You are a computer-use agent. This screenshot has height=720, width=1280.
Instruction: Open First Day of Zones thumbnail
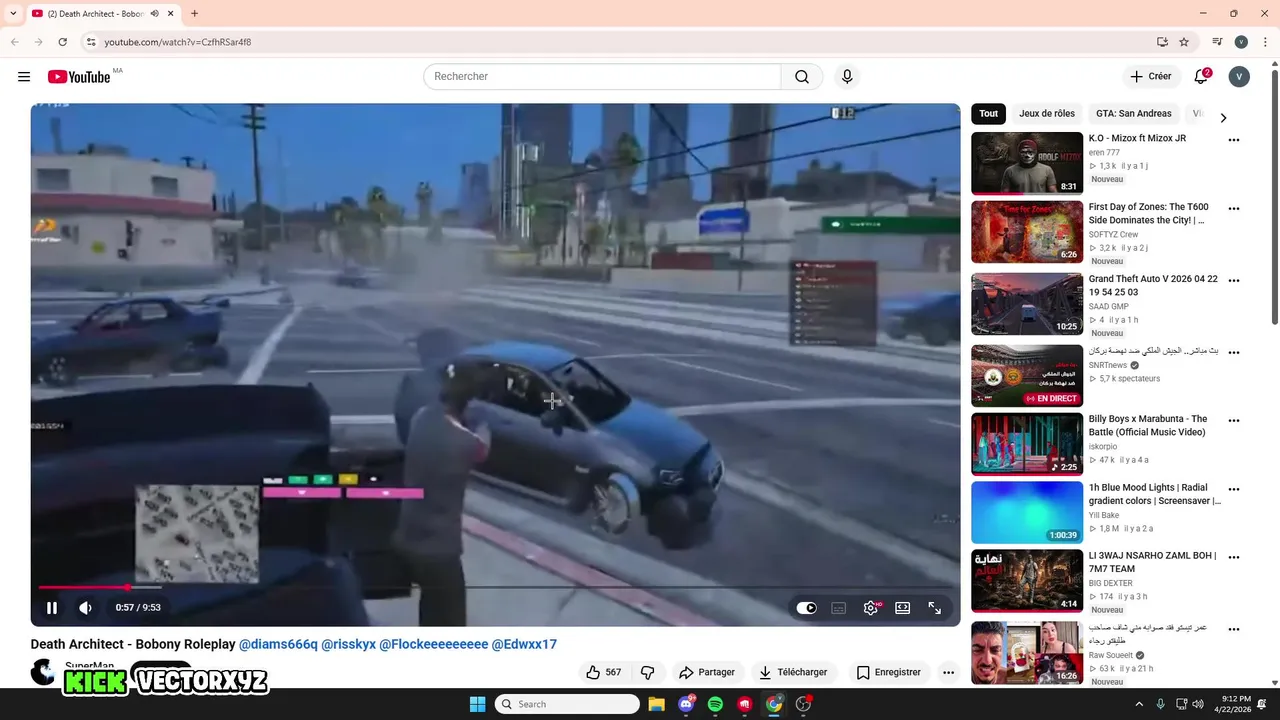click(x=1027, y=232)
